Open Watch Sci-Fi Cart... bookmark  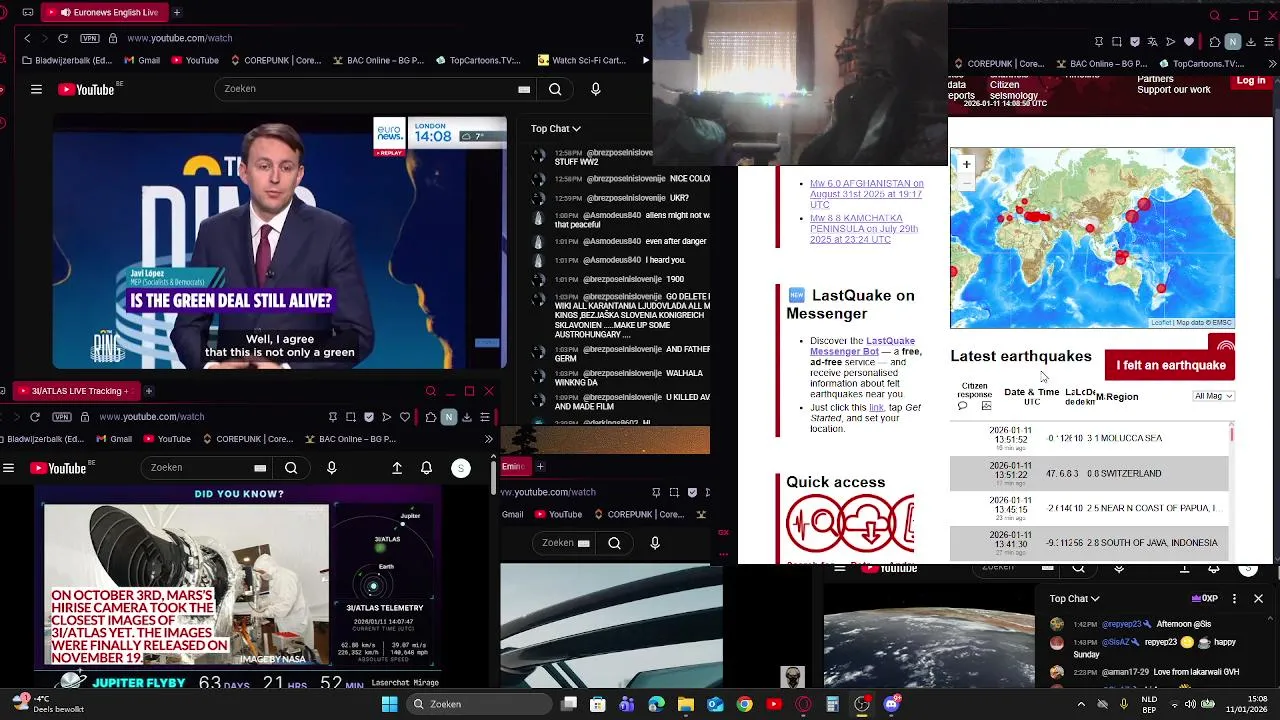point(581,60)
